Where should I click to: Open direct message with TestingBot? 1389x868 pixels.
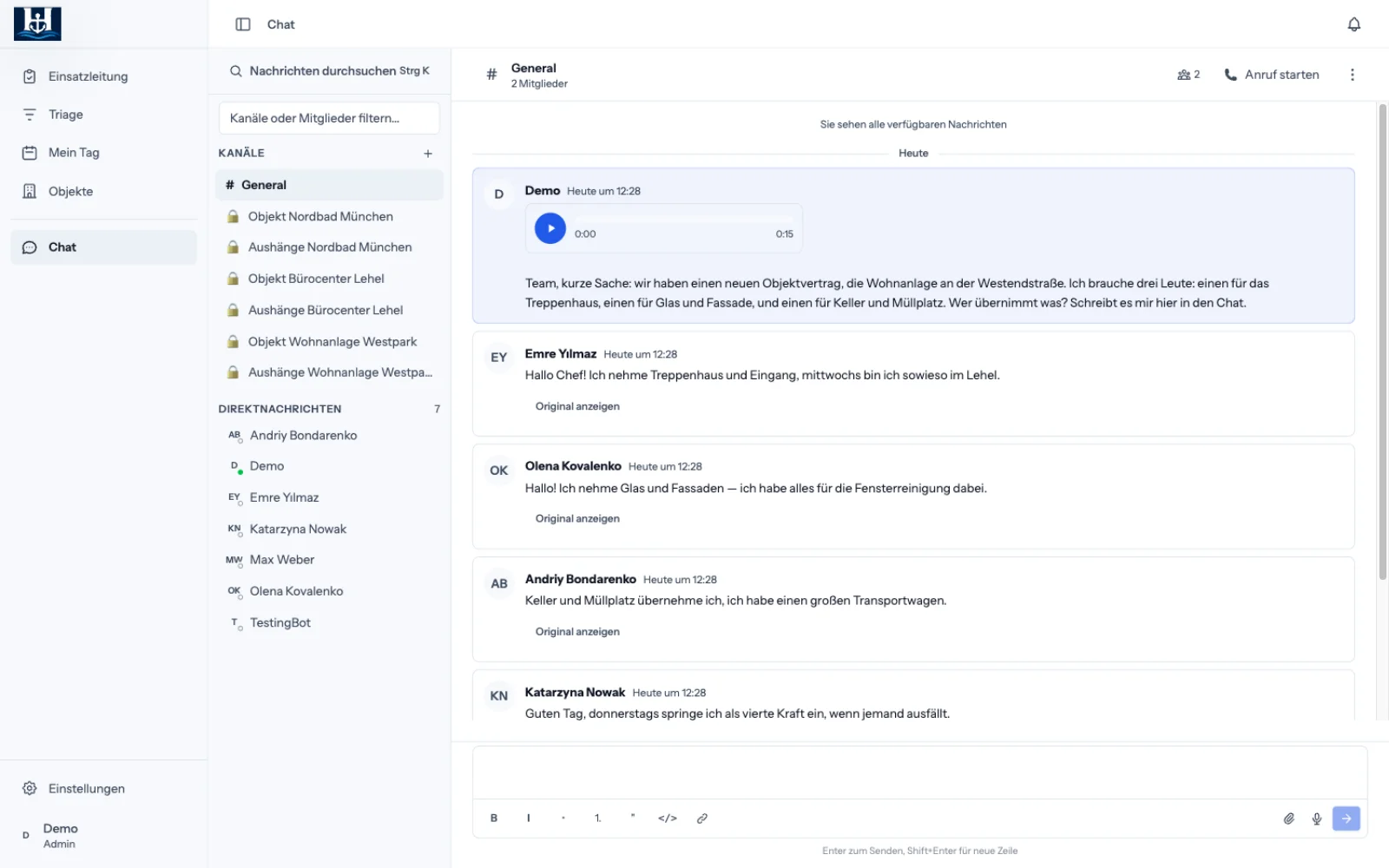click(x=329, y=623)
